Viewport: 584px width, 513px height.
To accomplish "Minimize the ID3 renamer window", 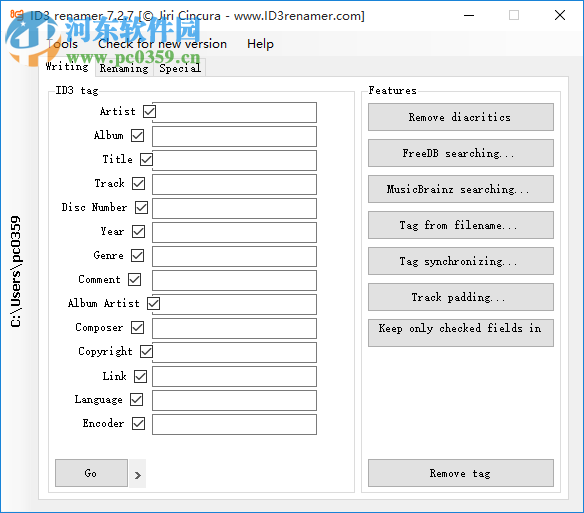I will point(469,15).
